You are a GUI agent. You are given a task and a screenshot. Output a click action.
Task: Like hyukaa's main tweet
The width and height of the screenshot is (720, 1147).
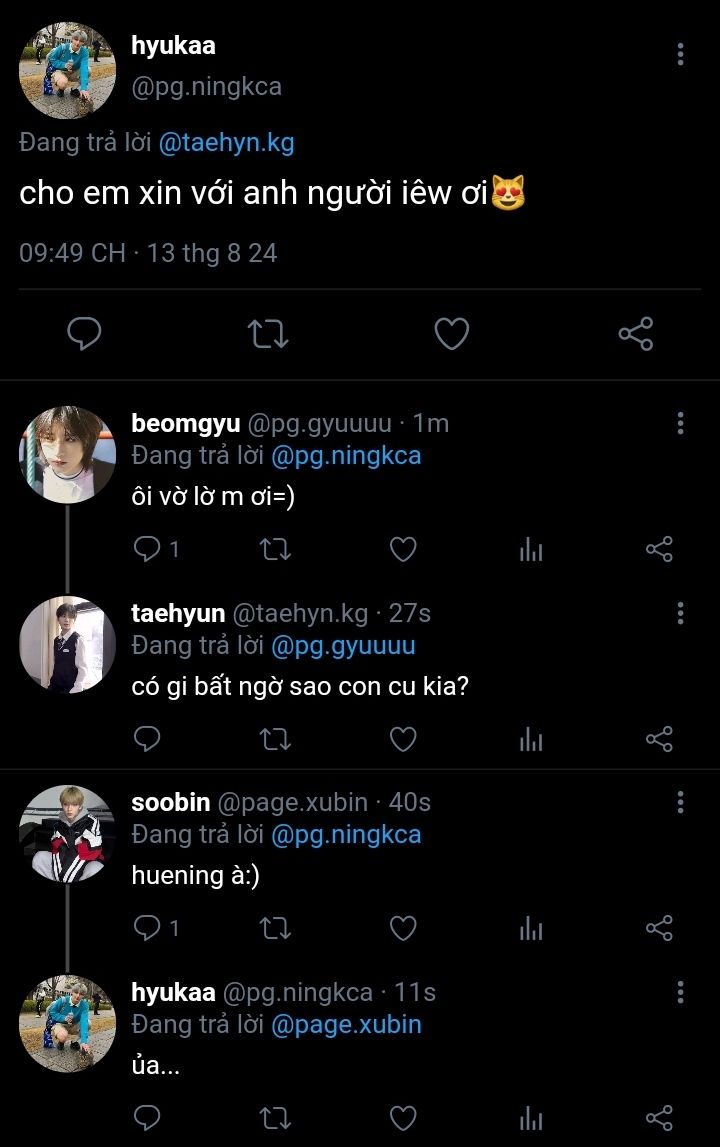[451, 333]
